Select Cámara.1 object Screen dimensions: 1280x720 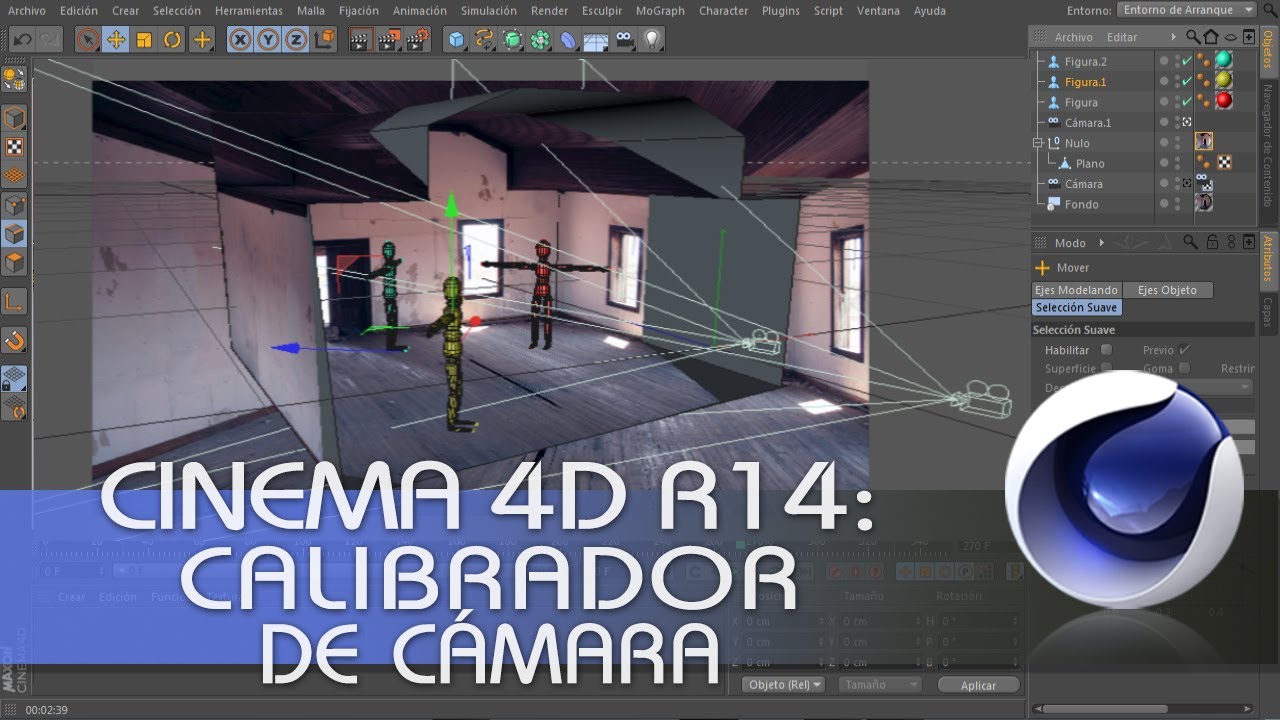1088,123
